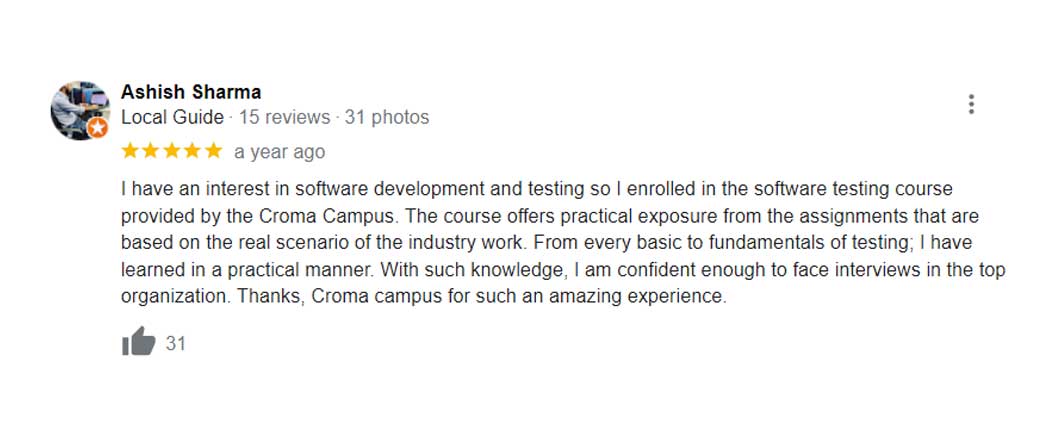The height and width of the screenshot is (424, 1059).
Task: Click the Local Guide label
Action: [x=172, y=117]
